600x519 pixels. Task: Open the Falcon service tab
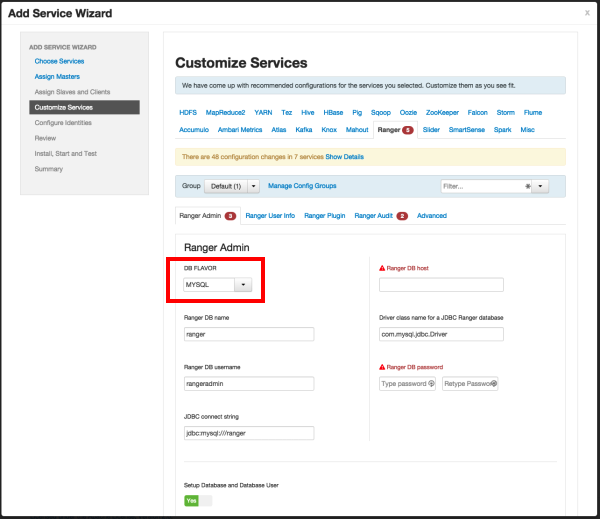(x=478, y=113)
